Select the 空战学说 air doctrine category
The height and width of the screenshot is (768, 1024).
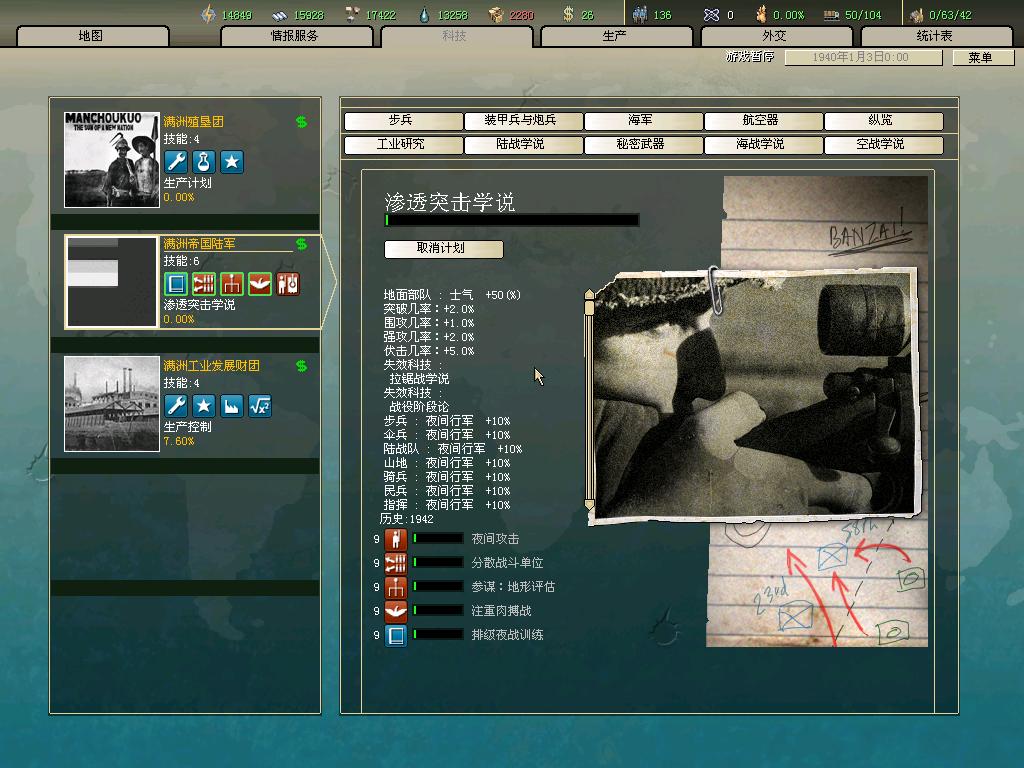click(884, 145)
